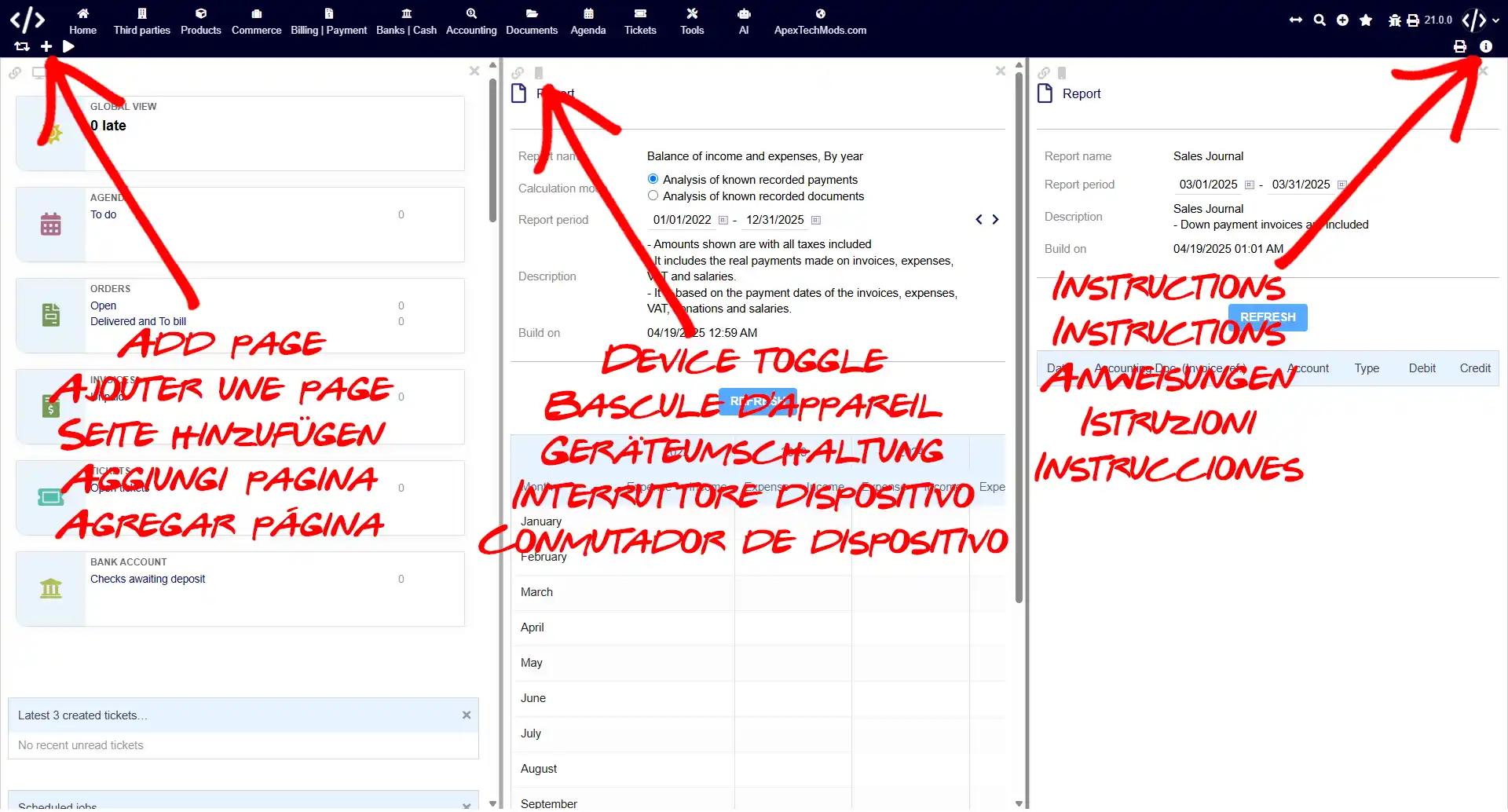This screenshot has width=1508, height=812.
Task: Open the Checks awaiting deposit link
Action: [x=148, y=580]
